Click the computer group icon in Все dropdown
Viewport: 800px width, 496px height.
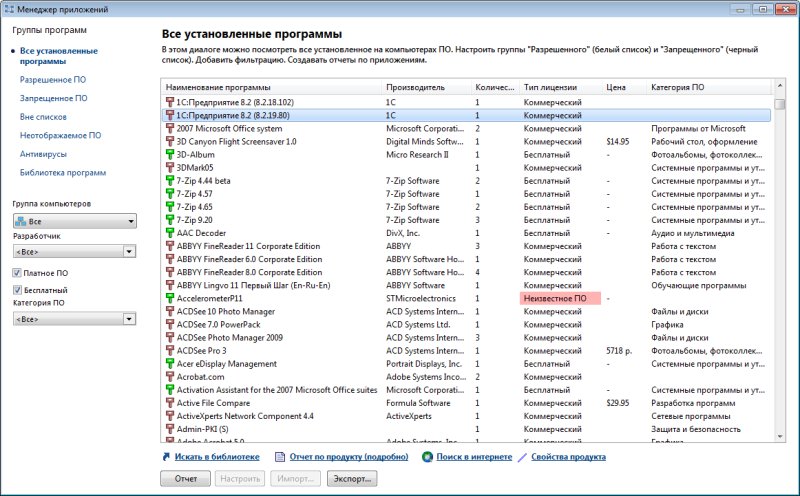tap(21, 221)
